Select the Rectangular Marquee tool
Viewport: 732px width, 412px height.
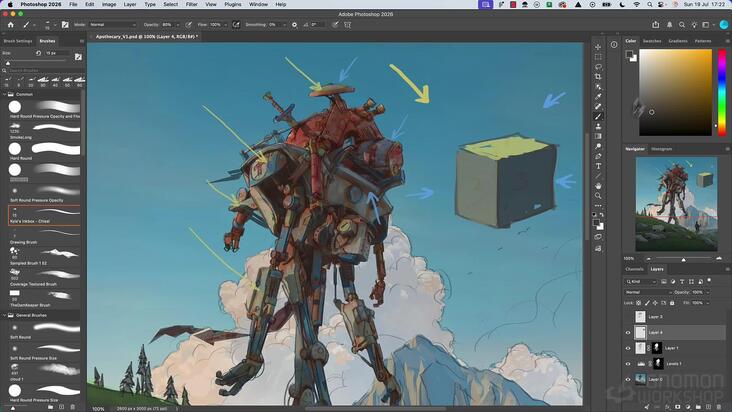(x=598, y=57)
